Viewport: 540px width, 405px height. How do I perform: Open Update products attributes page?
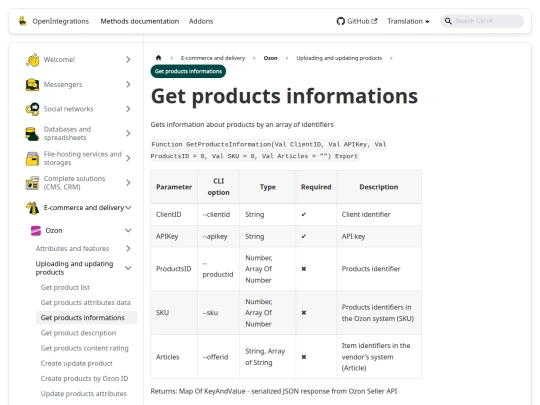pyautogui.click(x=84, y=394)
